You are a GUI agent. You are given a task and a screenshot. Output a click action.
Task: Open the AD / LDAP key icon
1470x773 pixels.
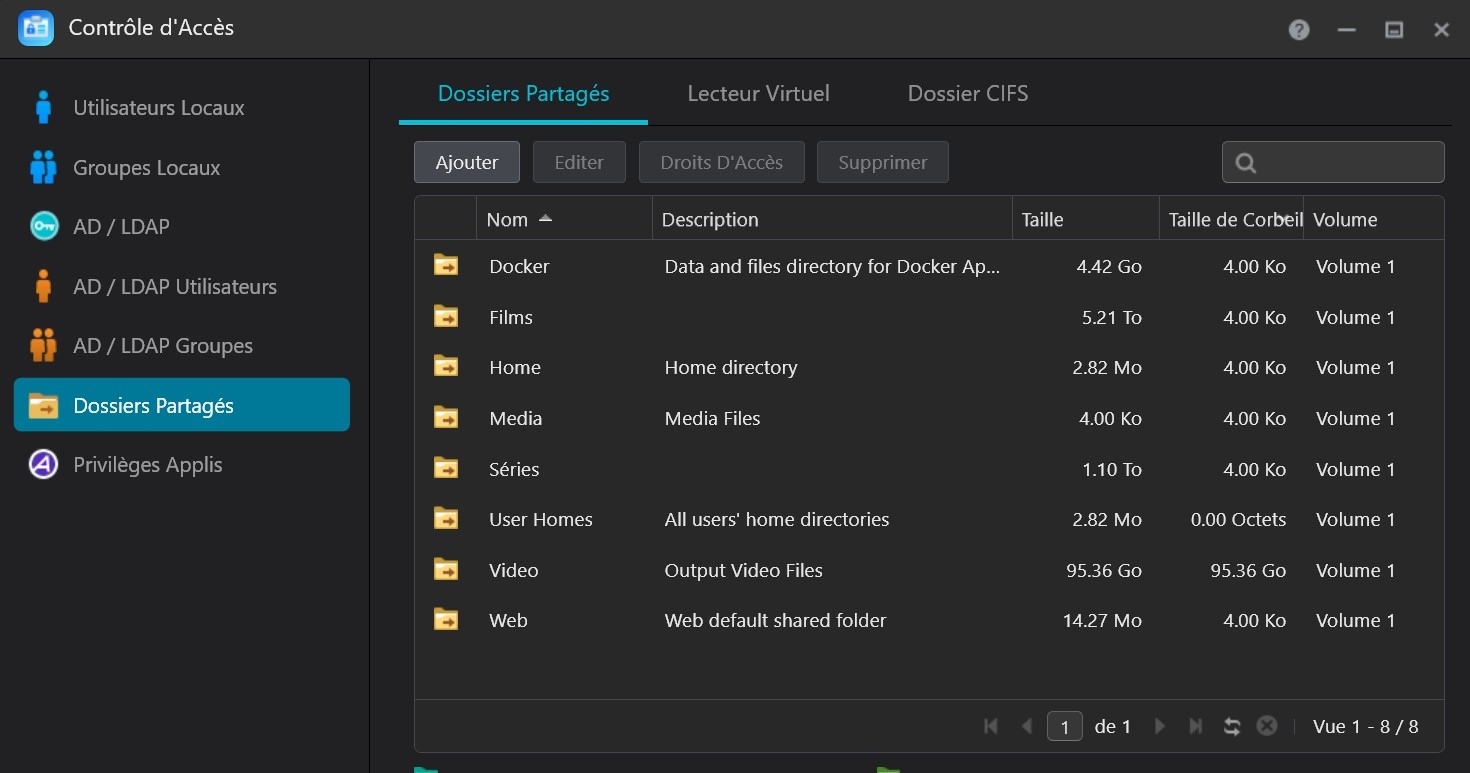[44, 227]
